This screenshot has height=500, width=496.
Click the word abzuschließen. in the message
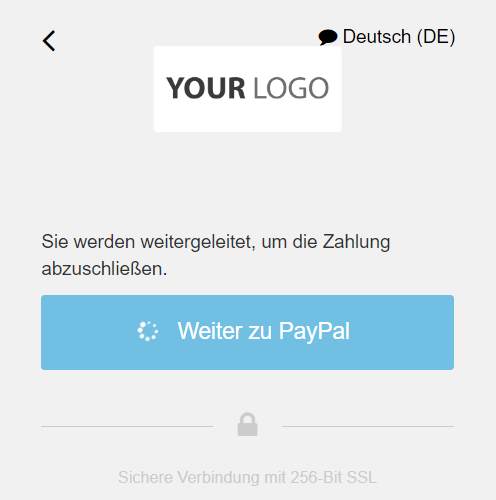(104, 269)
